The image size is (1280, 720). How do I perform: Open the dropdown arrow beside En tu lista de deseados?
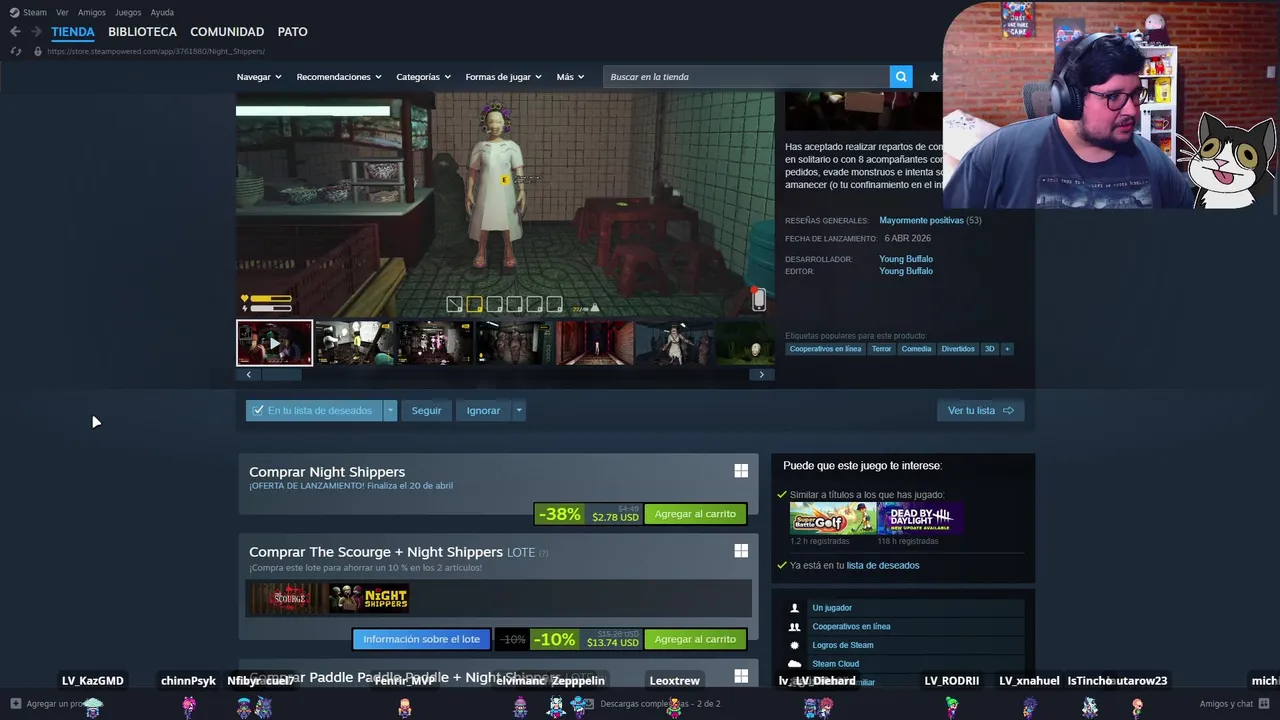pyautogui.click(x=390, y=411)
